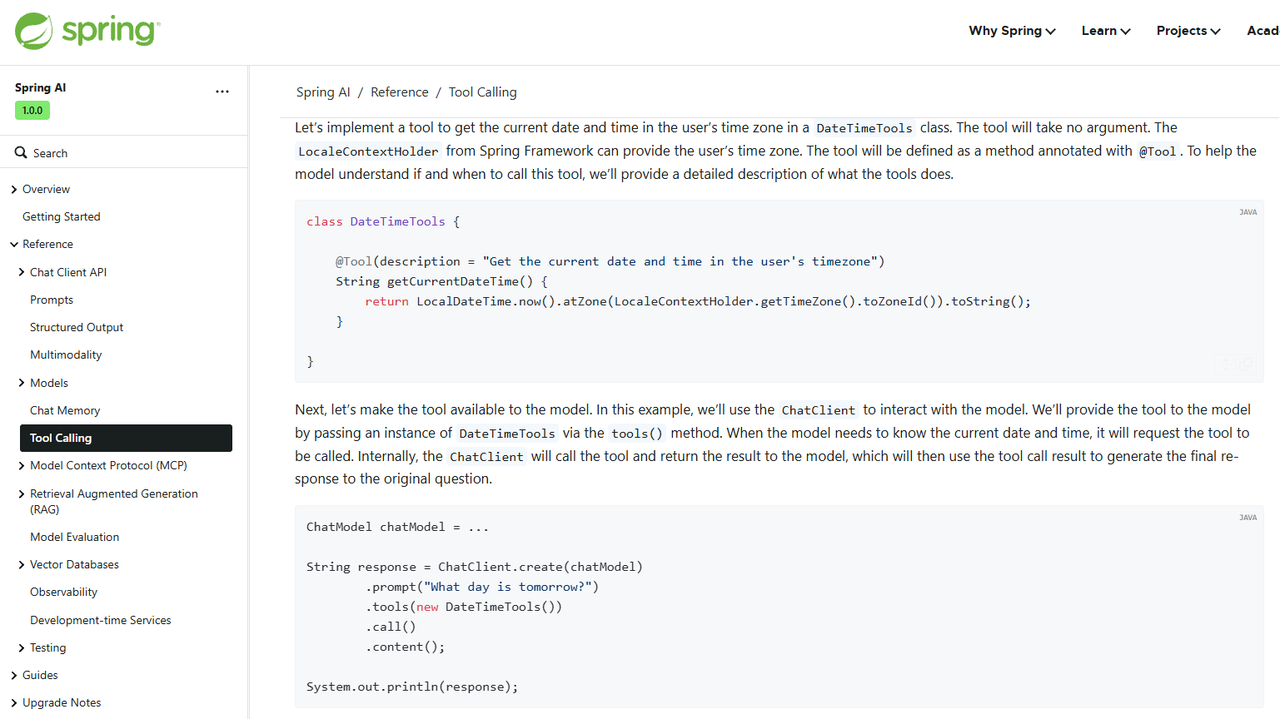Image resolution: width=1280 pixels, height=719 pixels.
Task: Open the Projects dropdown menu
Action: pos(1188,31)
